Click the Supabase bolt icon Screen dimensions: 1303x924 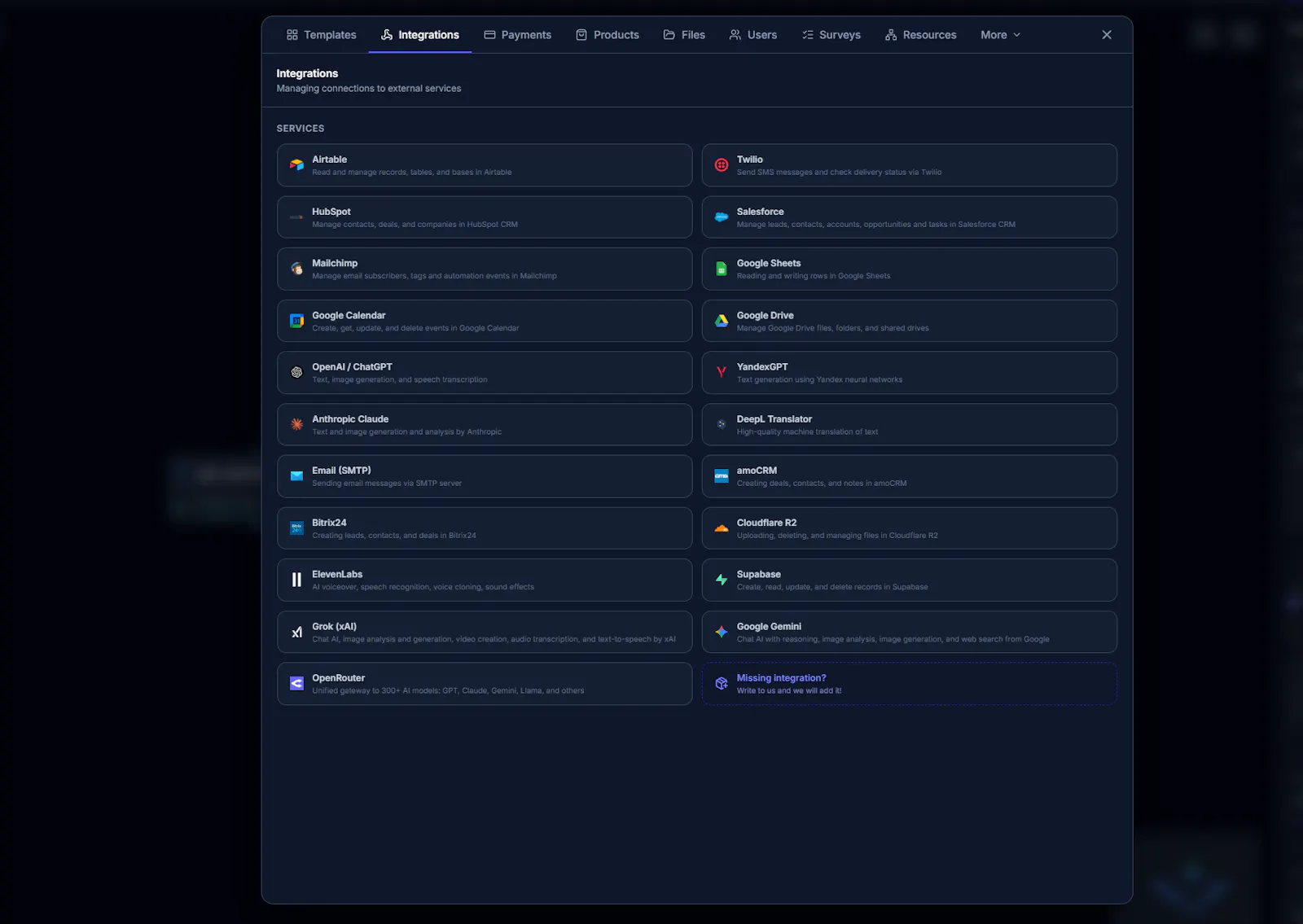(722, 580)
